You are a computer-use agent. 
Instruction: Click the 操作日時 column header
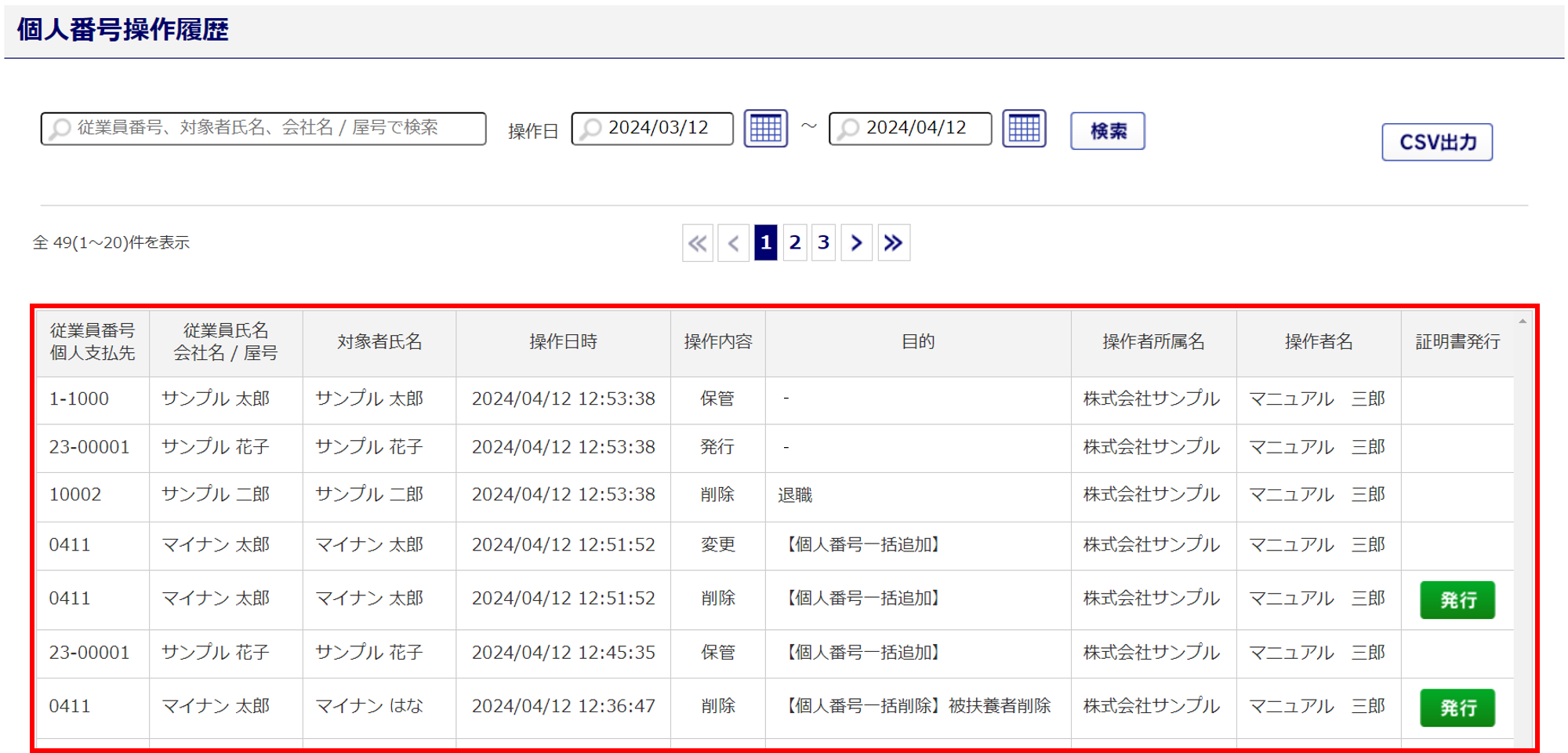563,342
